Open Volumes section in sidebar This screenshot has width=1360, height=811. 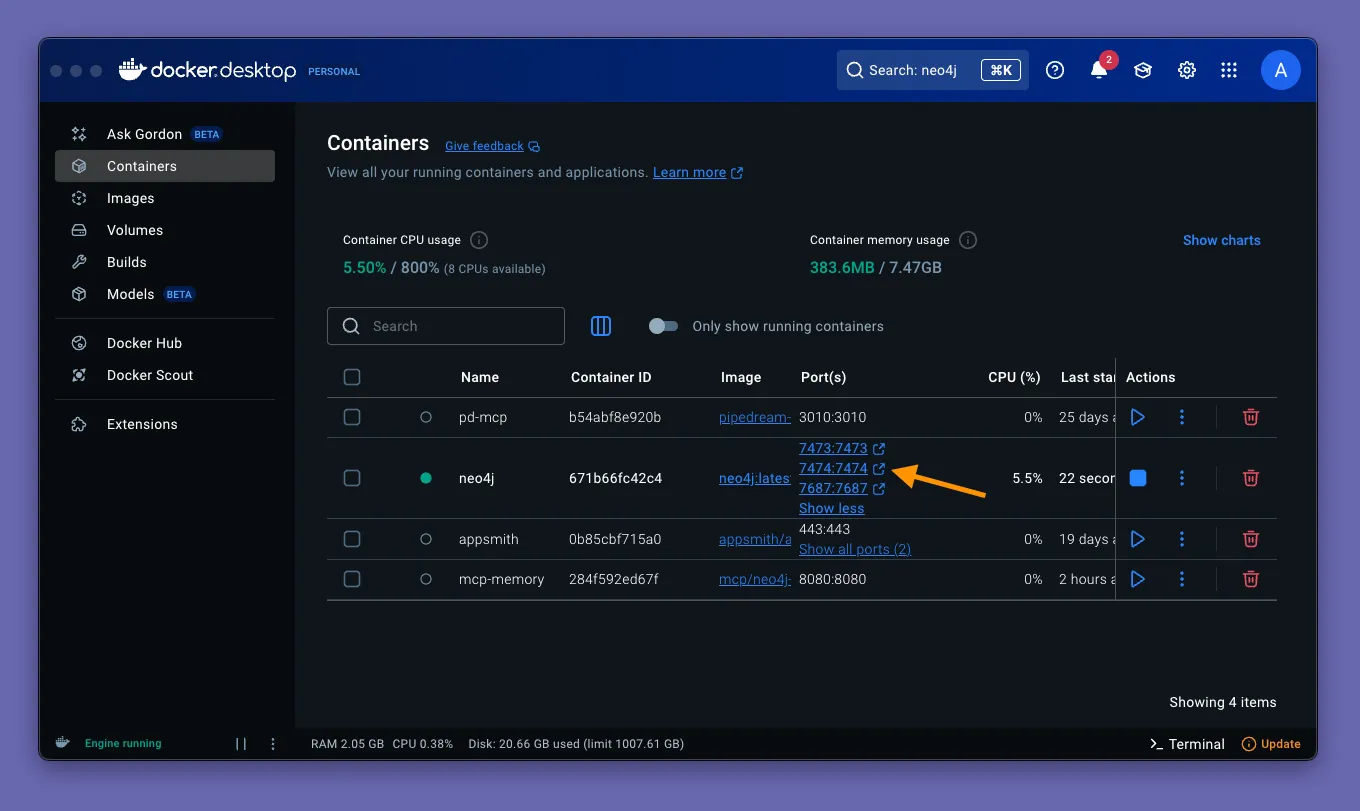(134, 230)
